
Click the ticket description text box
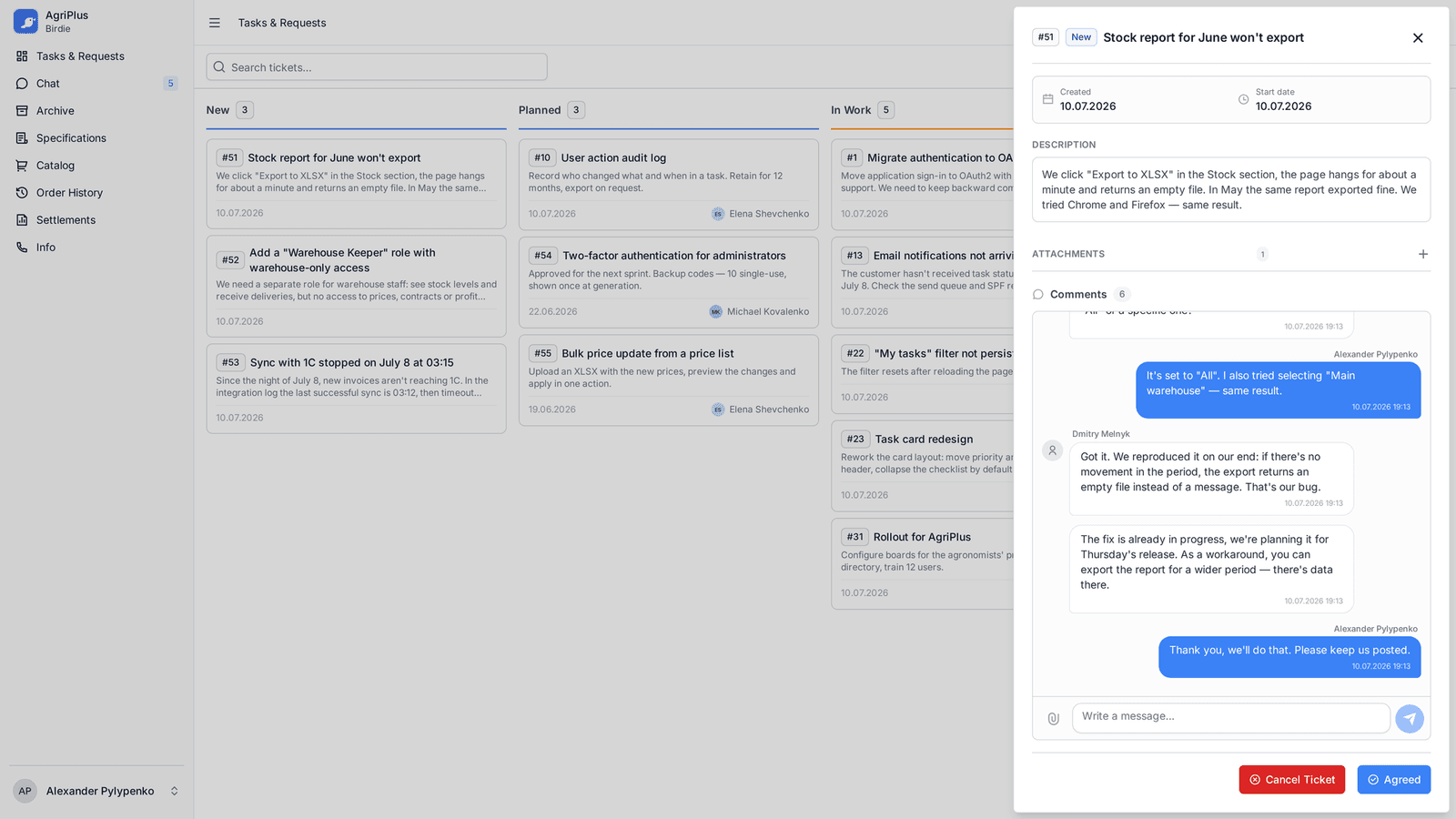(1231, 189)
